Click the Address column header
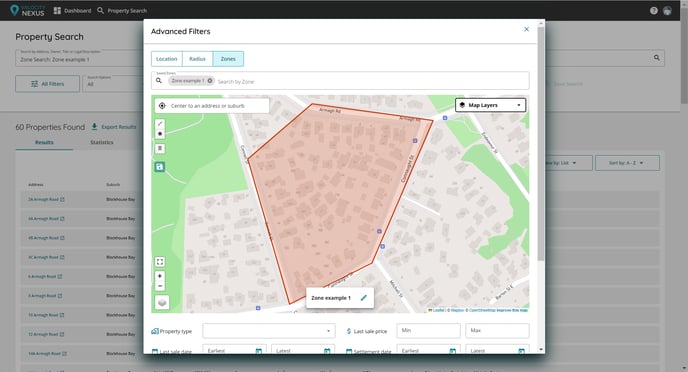The width and height of the screenshot is (688, 372). [36, 185]
